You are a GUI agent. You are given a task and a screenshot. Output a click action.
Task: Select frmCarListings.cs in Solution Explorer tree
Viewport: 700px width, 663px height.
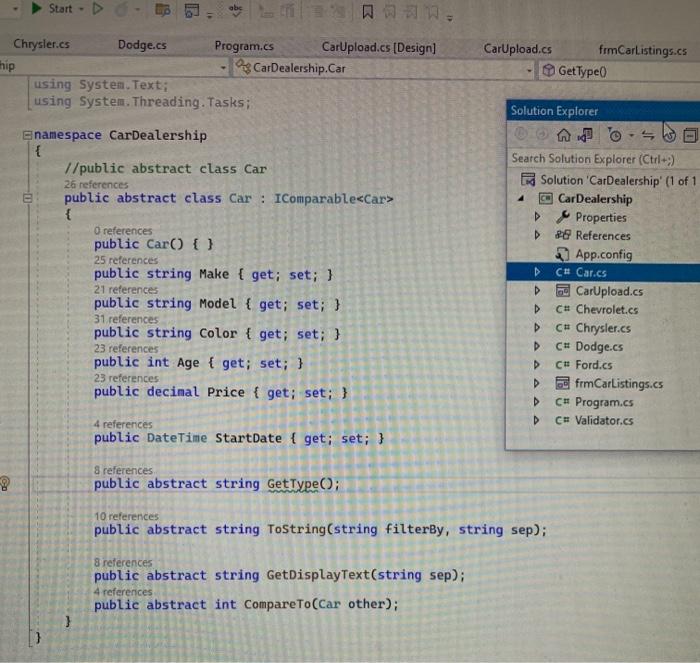pyautogui.click(x=618, y=384)
